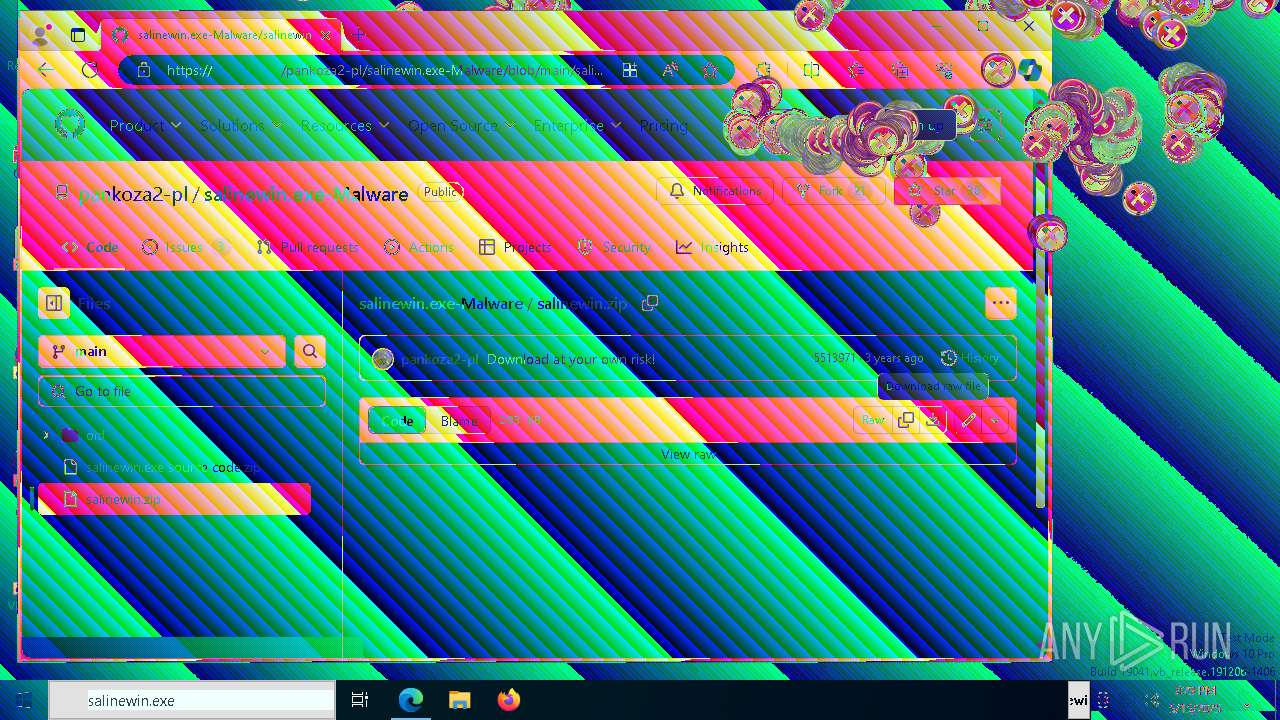The image size is (1280, 720).
Task: Open salinewin.exe source code.zip in tree
Action: pos(172,467)
